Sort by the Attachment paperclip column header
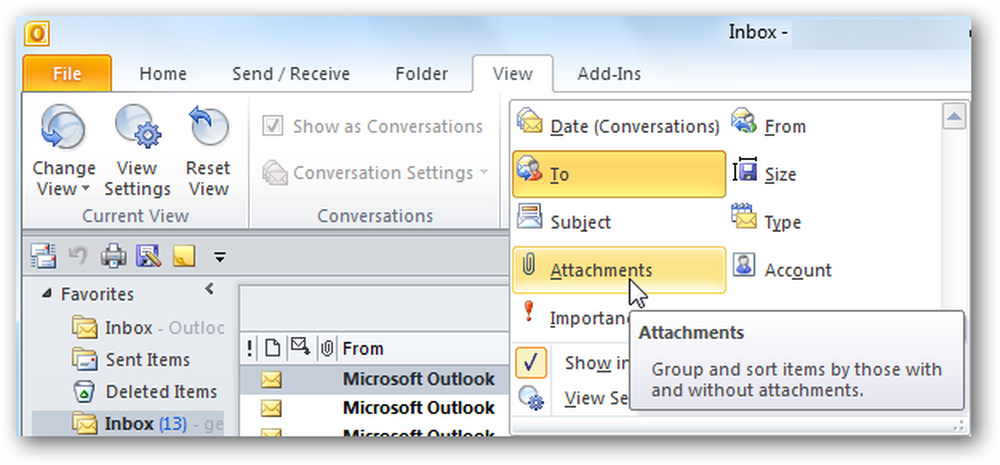 click(x=327, y=348)
